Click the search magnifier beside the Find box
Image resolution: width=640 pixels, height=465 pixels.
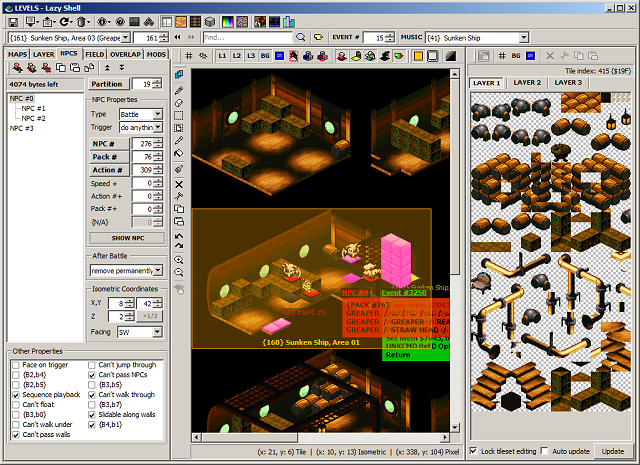pos(302,38)
